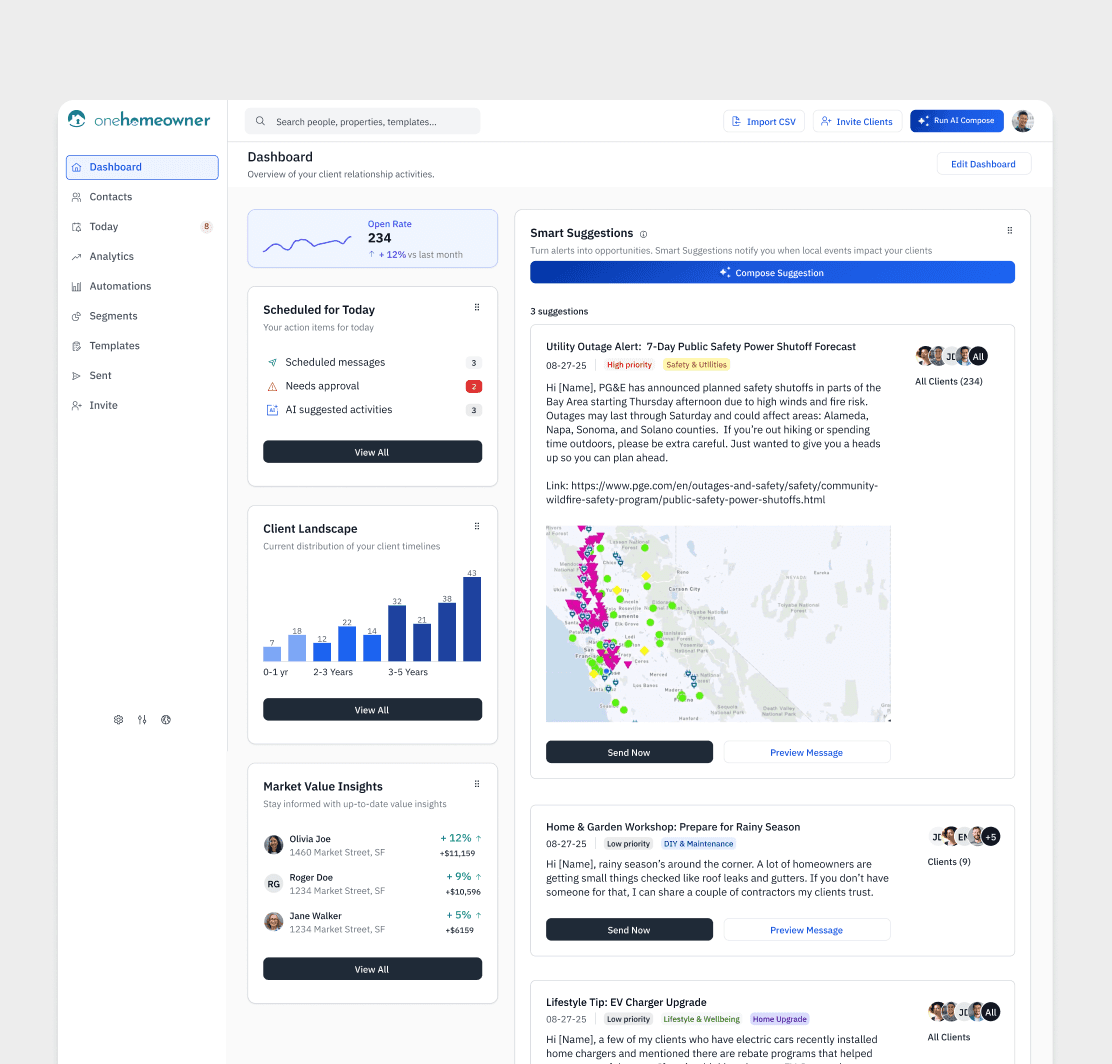Run AI Compose
The width and height of the screenshot is (1112, 1064).
pos(957,121)
